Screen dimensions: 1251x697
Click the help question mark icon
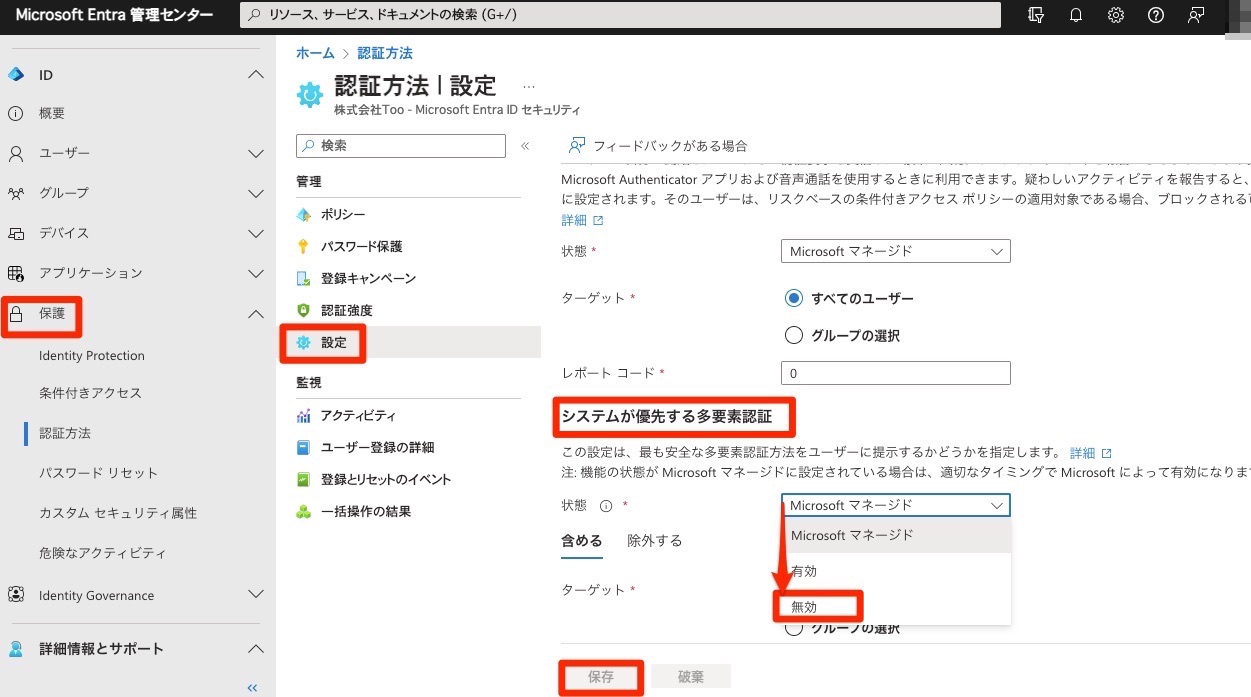pos(1155,15)
